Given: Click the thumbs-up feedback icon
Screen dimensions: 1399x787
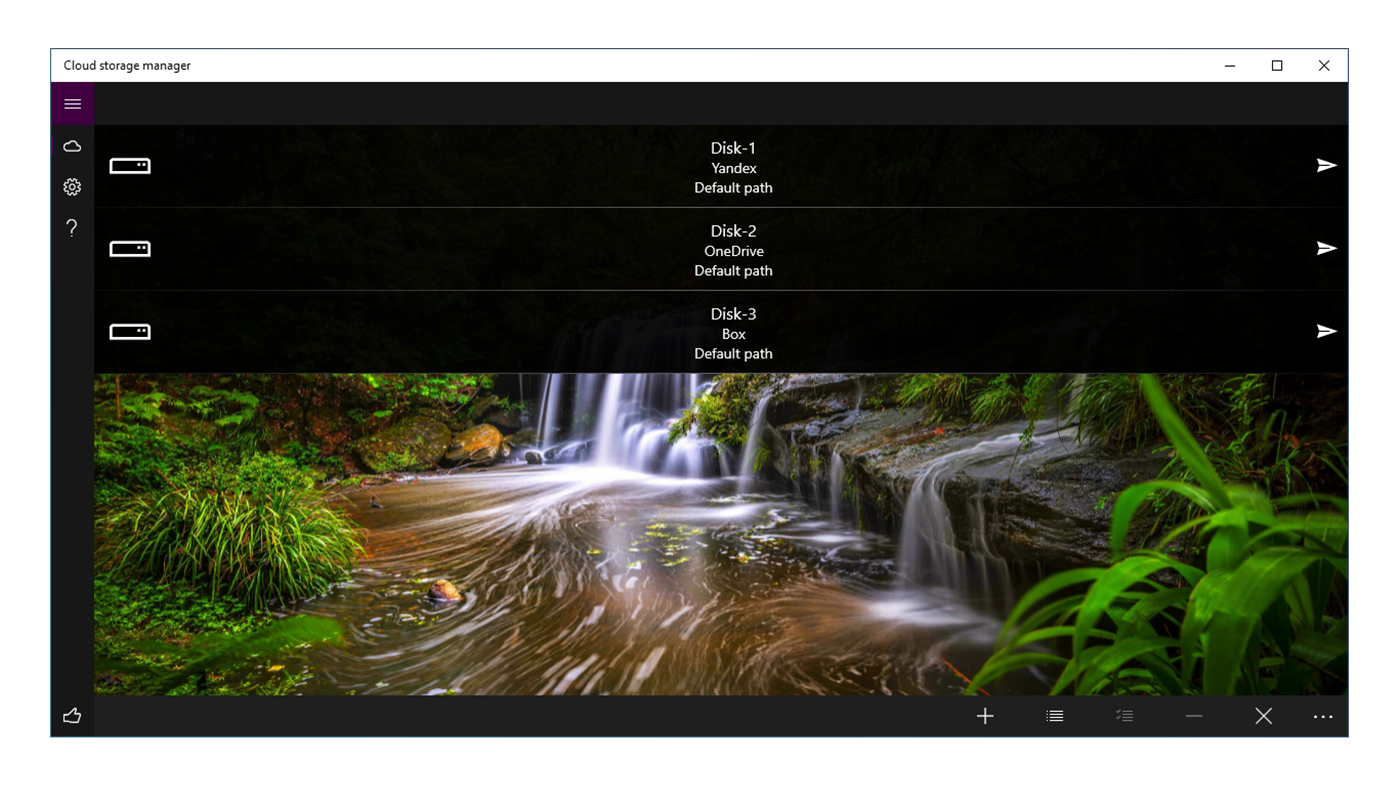Looking at the screenshot, I should tap(71, 715).
